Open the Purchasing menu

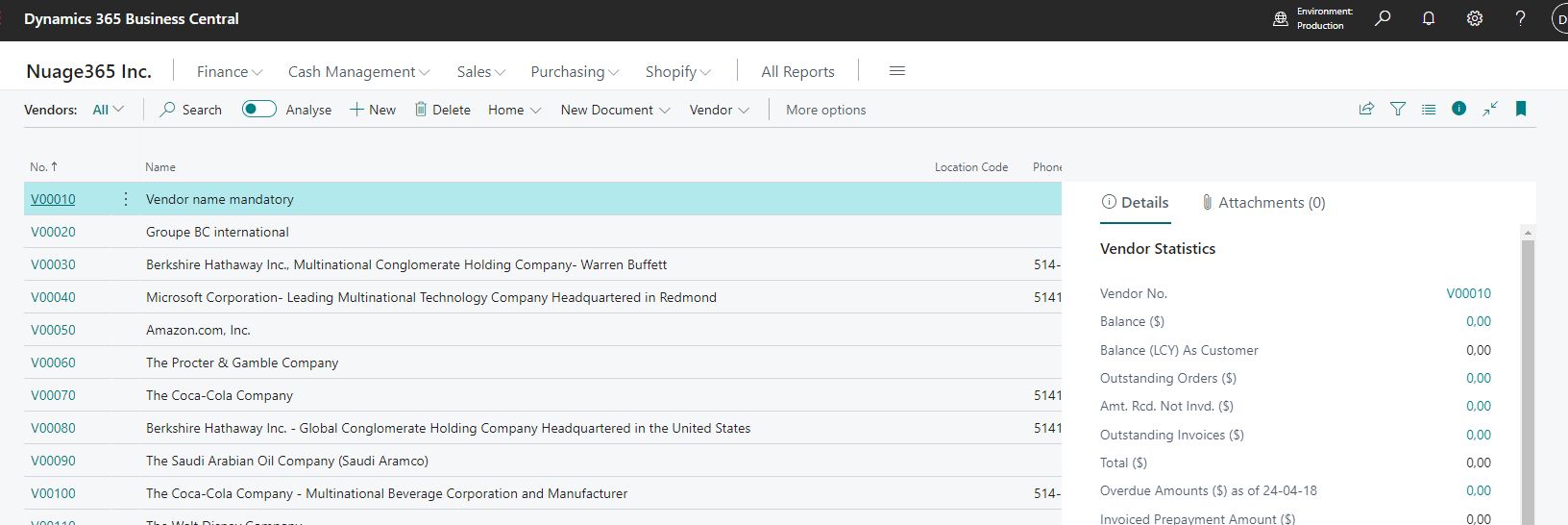tap(575, 72)
